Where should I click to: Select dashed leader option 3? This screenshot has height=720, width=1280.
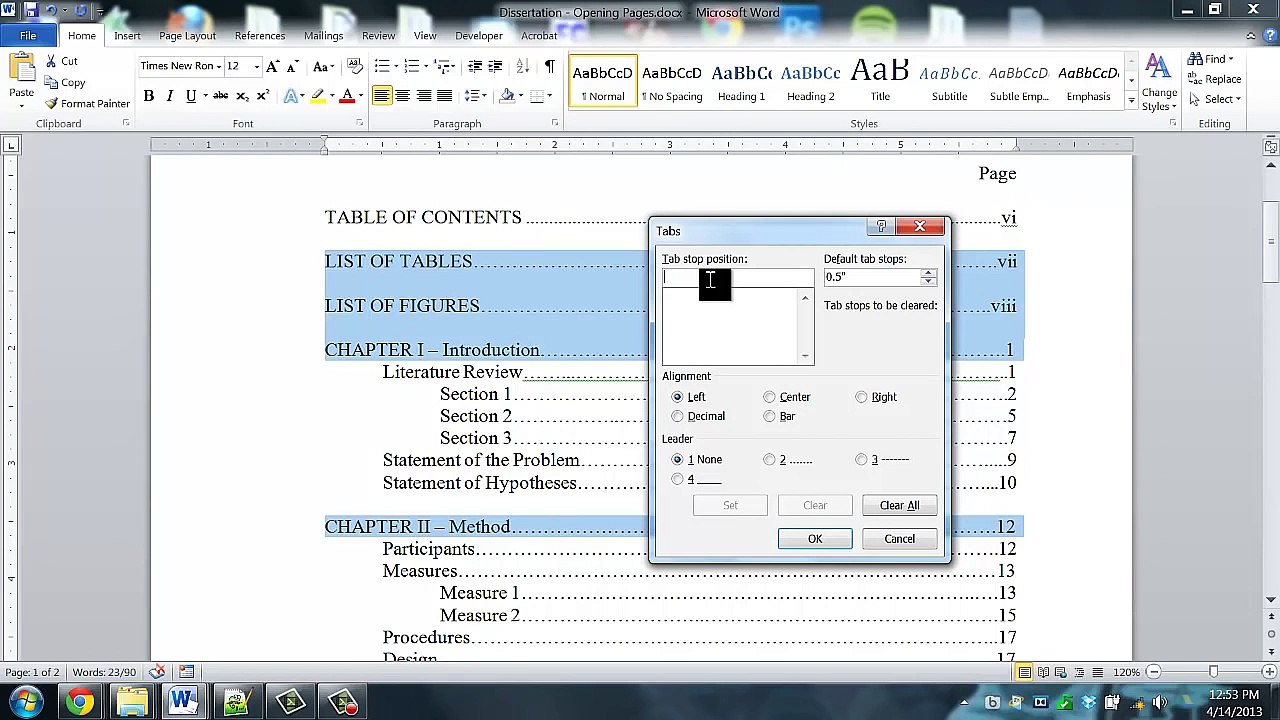point(861,460)
